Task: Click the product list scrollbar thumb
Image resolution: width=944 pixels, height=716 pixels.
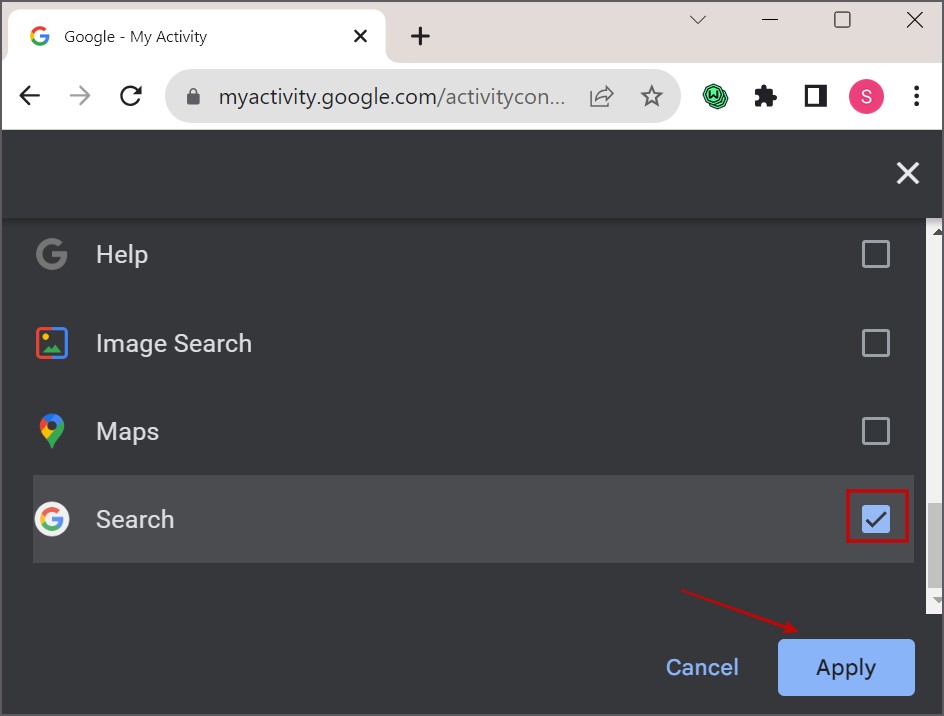Action: coord(935,546)
